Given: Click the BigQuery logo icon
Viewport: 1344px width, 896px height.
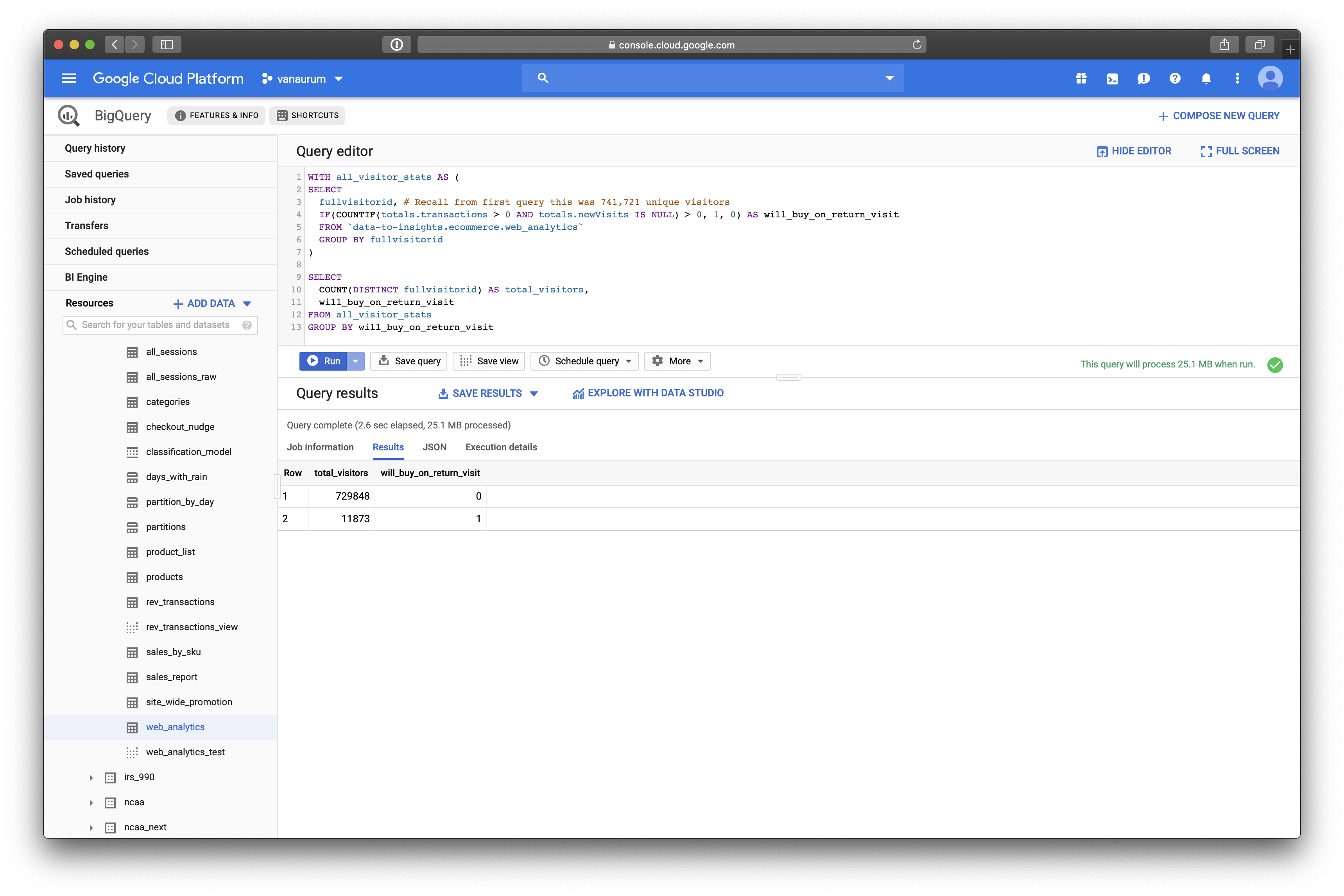Looking at the screenshot, I should pyautogui.click(x=68, y=115).
